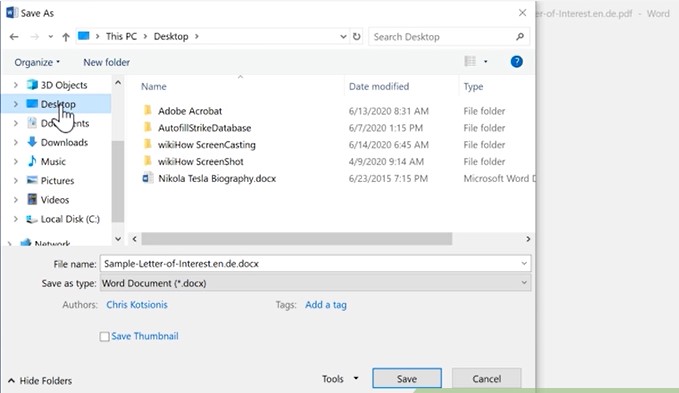Click the Downloads arrow icon
Screen dimensions: 679x393
tap(32, 142)
